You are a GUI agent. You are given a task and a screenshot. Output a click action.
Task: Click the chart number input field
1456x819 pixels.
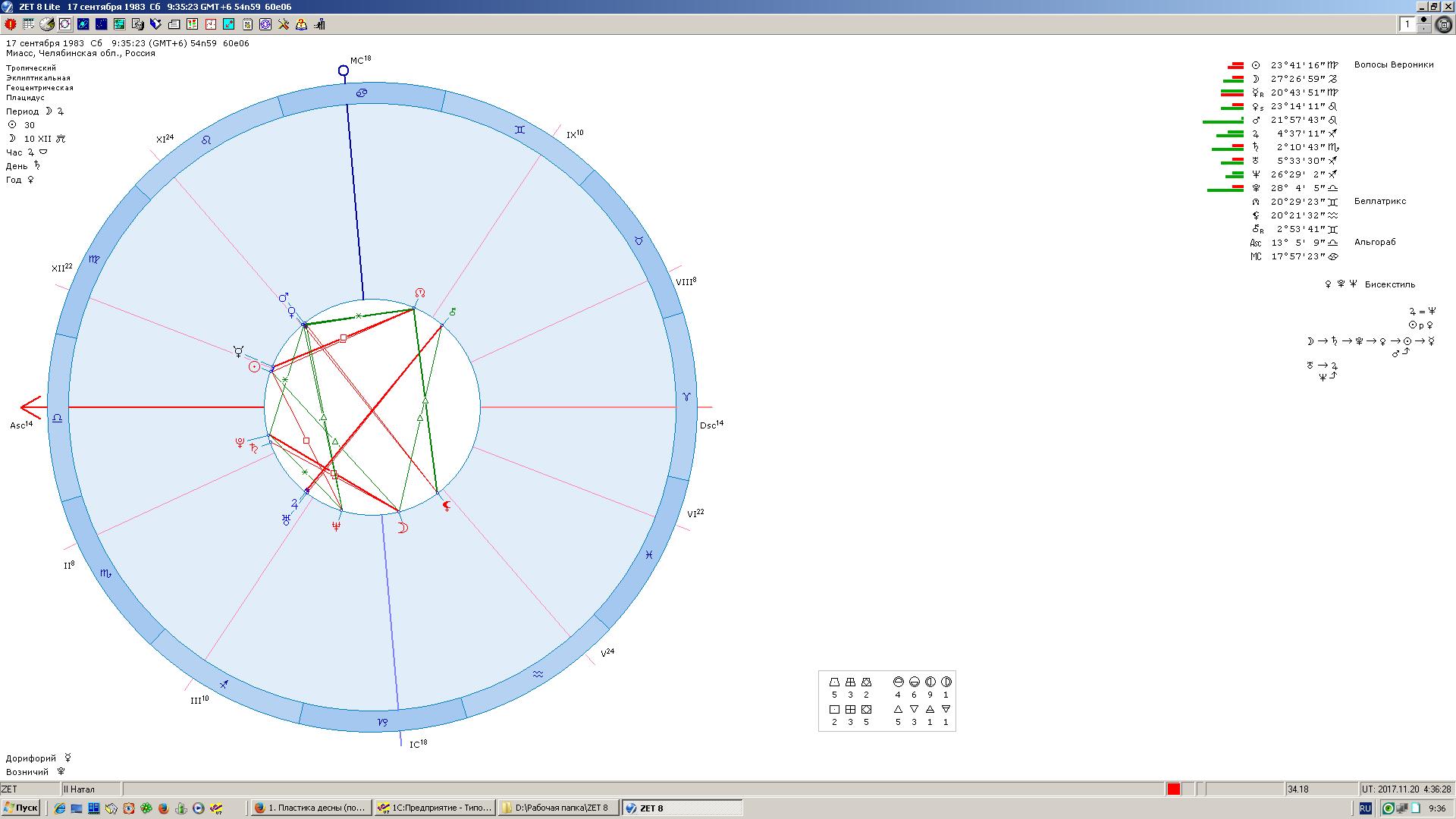1407,24
